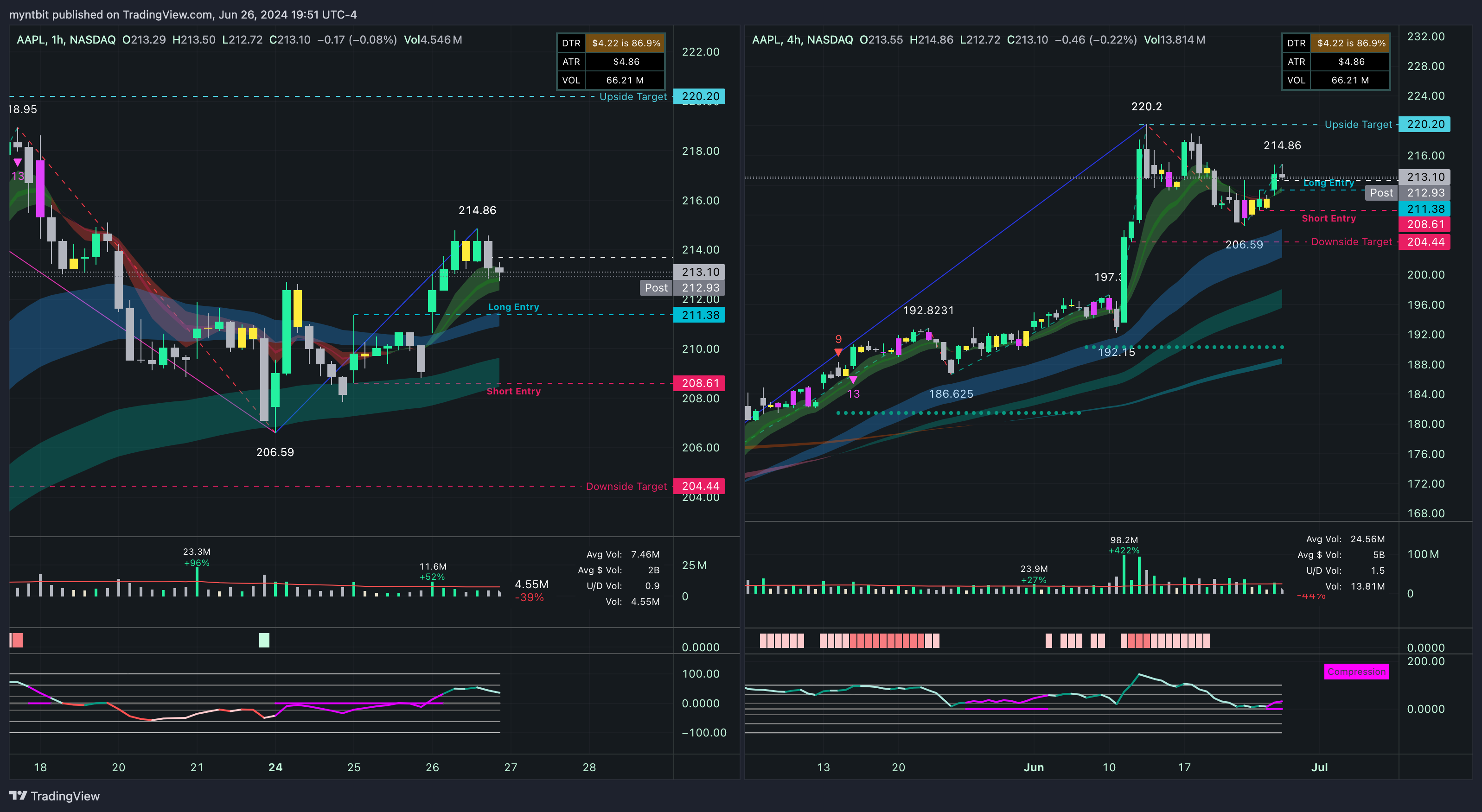Screen dimensions: 1482x812
Task: Click the 23.9M +27% volume label
Action: pyautogui.click(x=1034, y=575)
